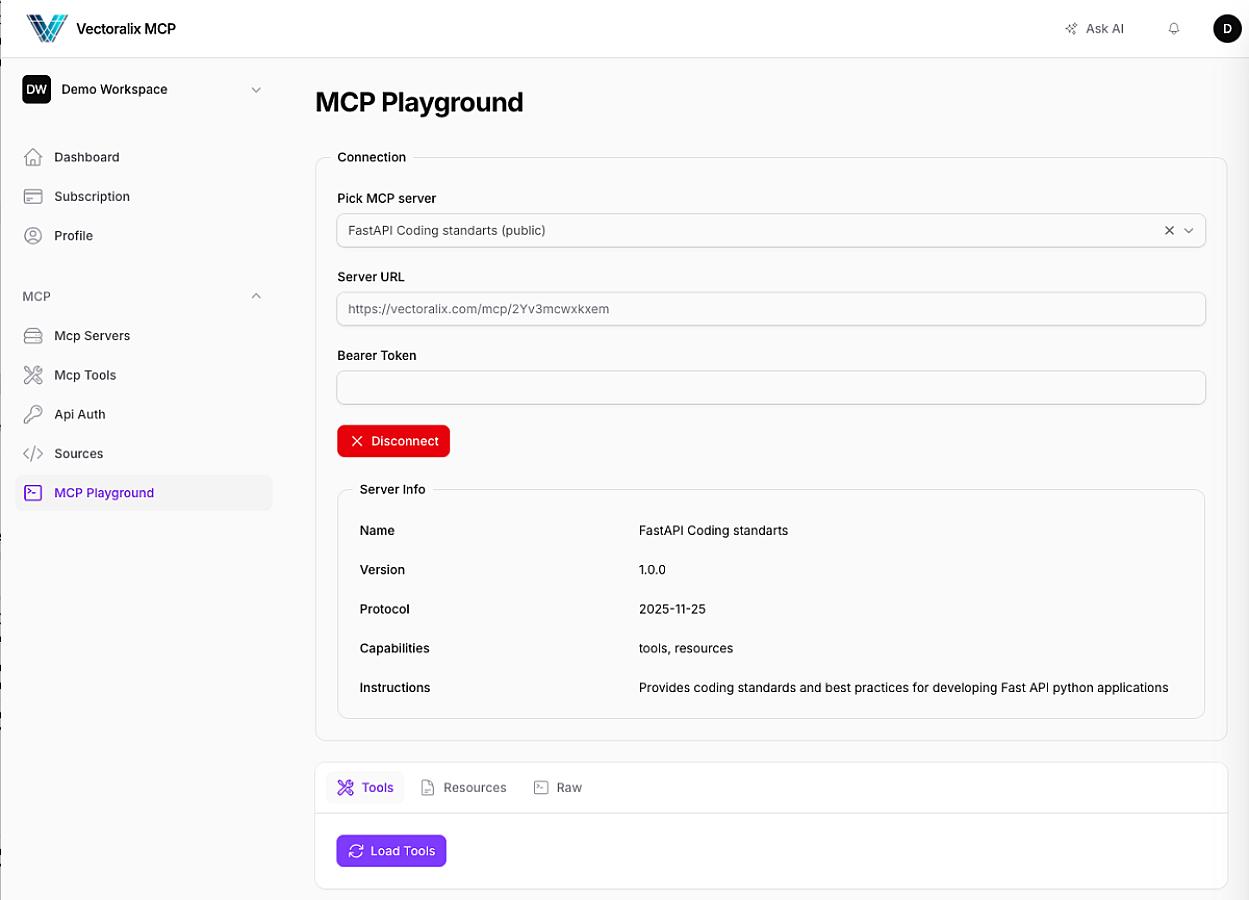Click the server info name value FastAPI Coding standarts
The width and height of the screenshot is (1249, 900).
tap(713, 531)
